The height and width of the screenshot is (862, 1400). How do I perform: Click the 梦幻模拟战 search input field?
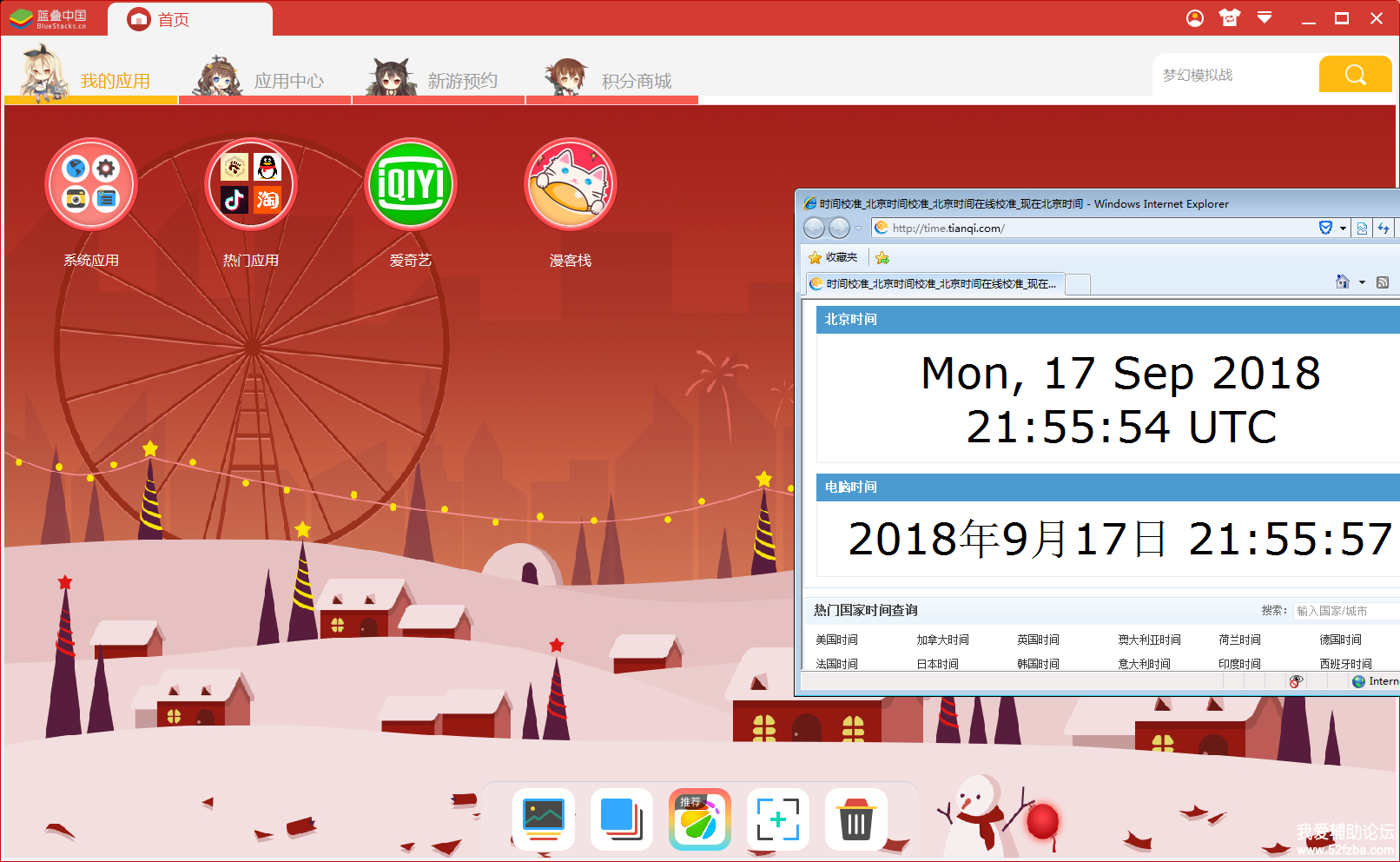pos(1236,75)
